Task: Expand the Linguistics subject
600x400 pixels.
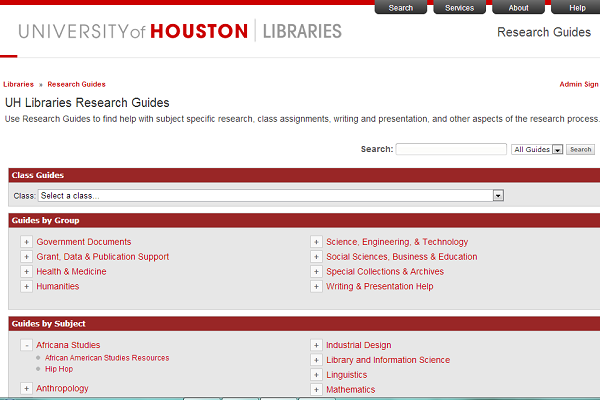Action: (316, 375)
